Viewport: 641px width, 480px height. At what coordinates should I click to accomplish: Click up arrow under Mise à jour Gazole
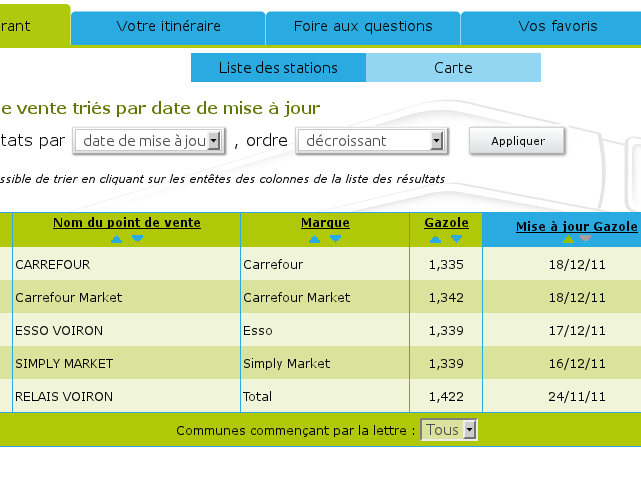[x=568, y=240]
